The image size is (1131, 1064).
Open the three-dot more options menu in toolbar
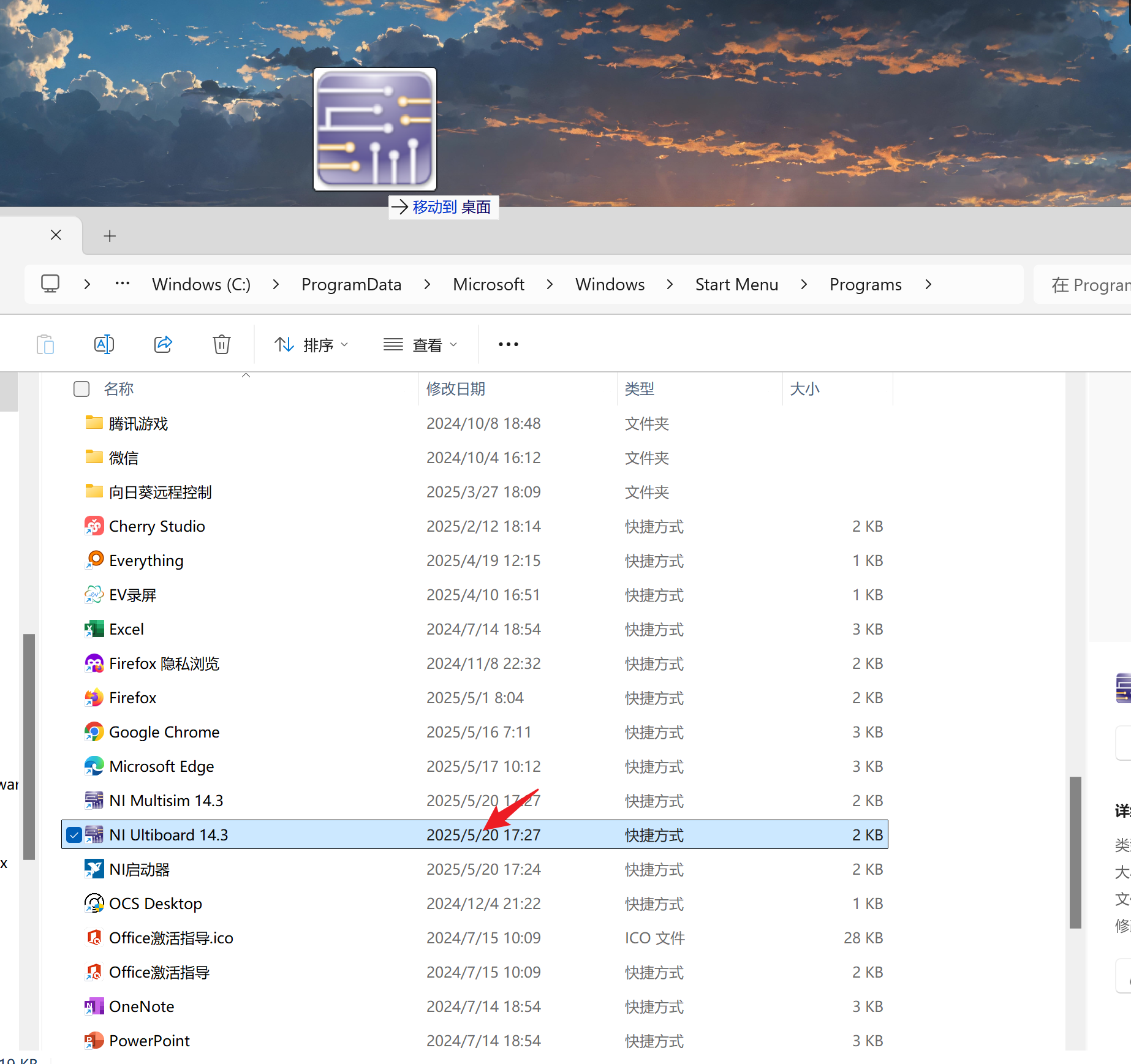(509, 345)
